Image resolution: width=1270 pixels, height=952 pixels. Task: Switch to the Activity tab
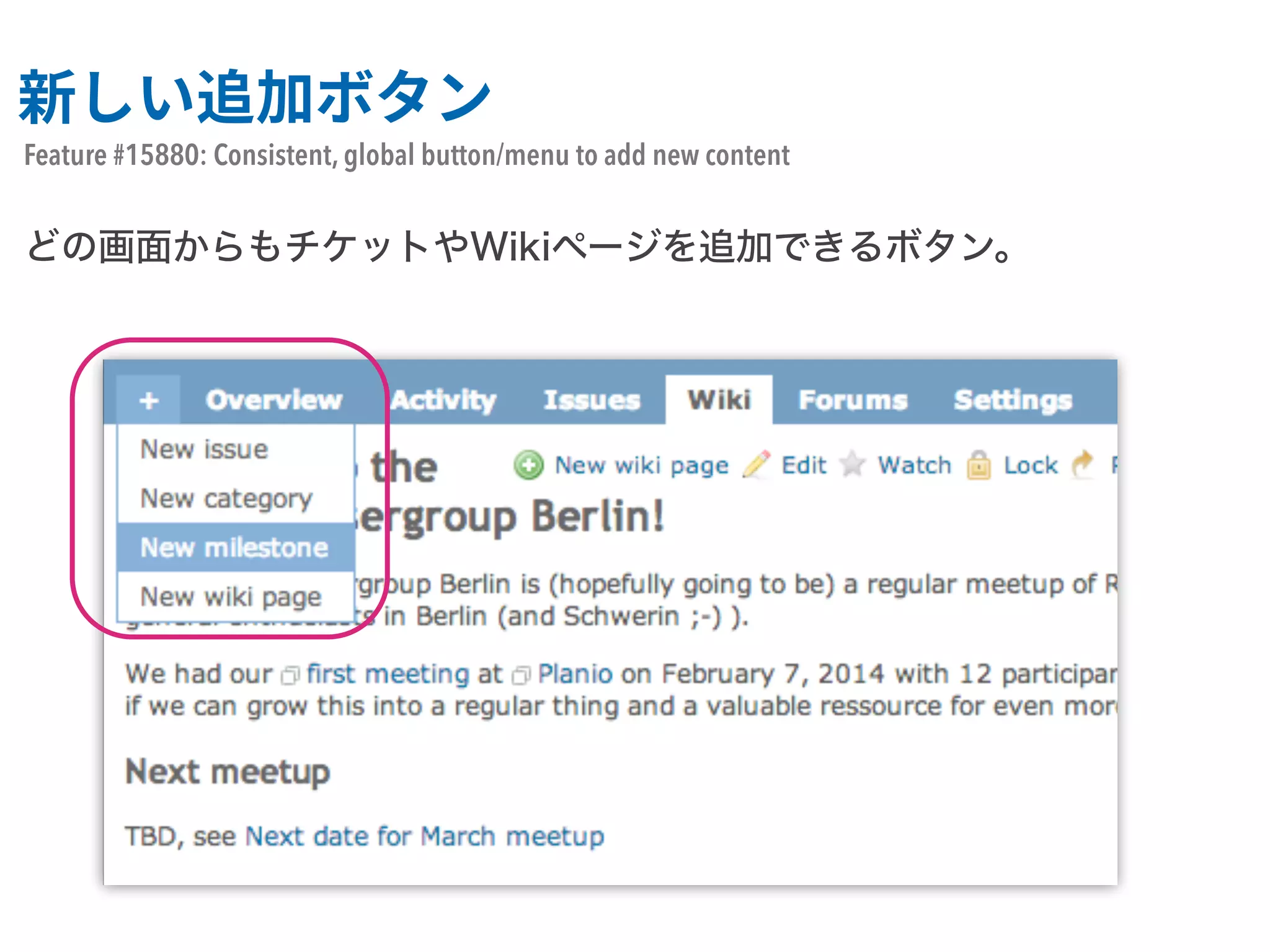pyautogui.click(x=444, y=400)
